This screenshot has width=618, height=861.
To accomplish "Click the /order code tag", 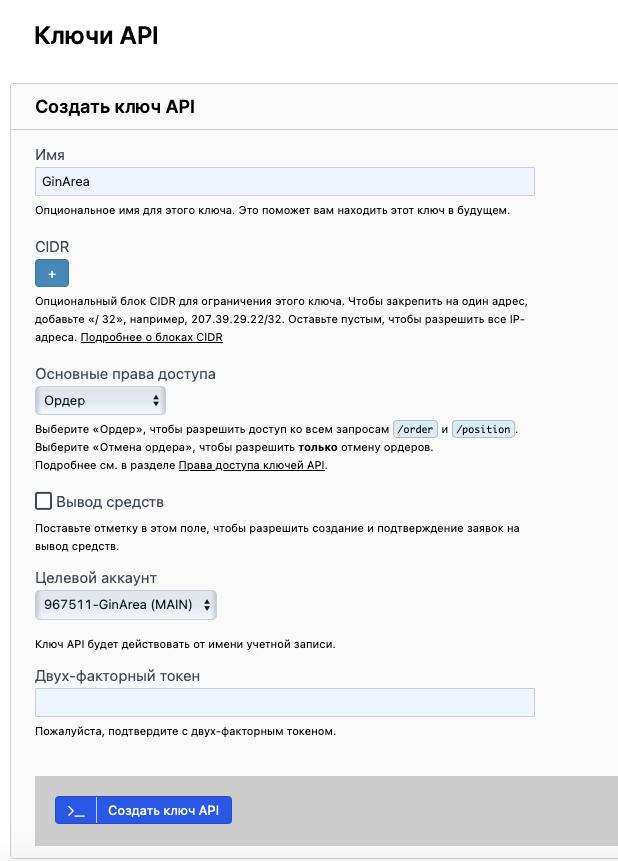I will (414, 429).
